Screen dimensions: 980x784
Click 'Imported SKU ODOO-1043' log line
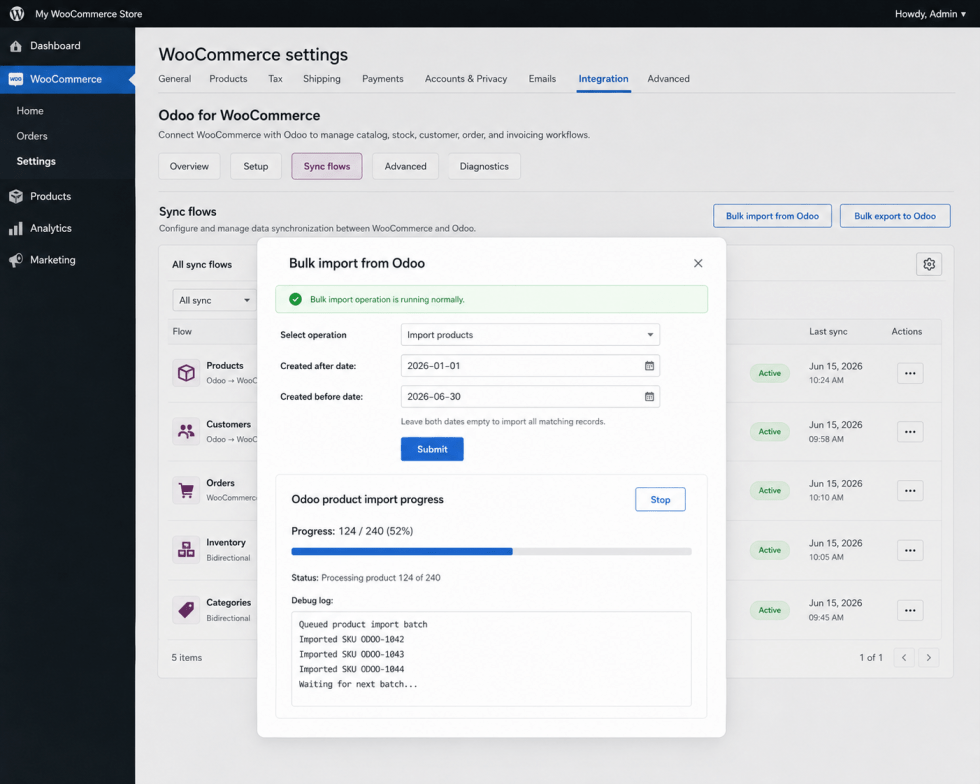[x=351, y=654]
